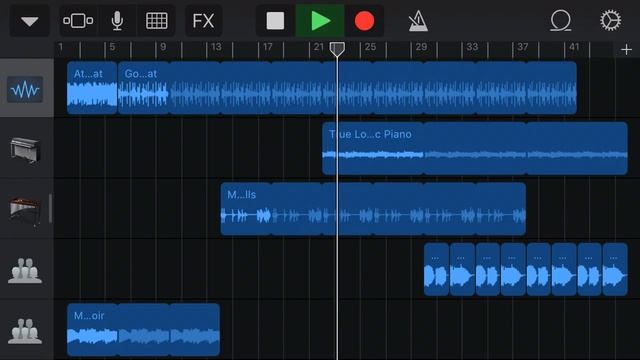
Task: Toggle the metronome
Action: click(x=418, y=21)
